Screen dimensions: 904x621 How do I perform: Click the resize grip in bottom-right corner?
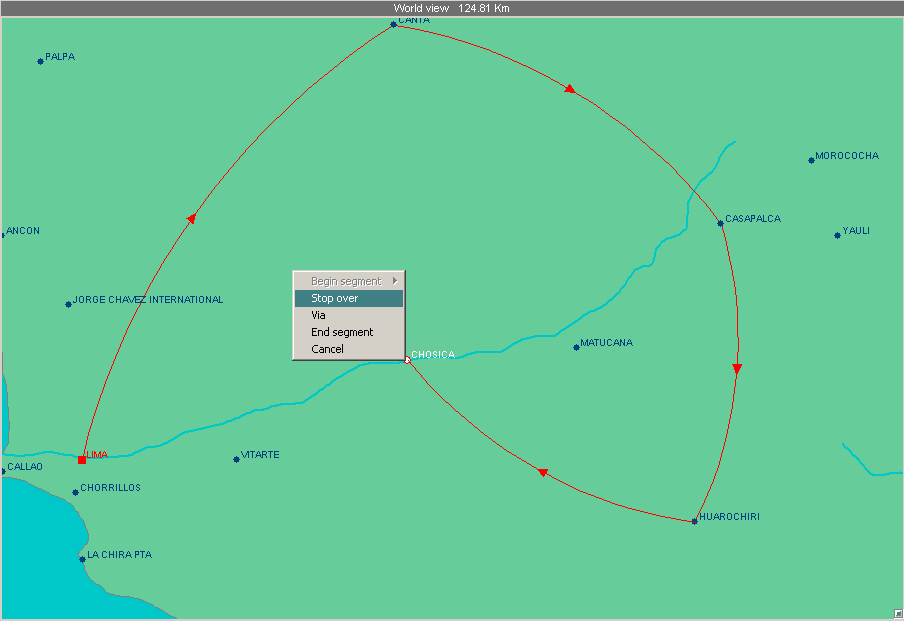[897, 613]
